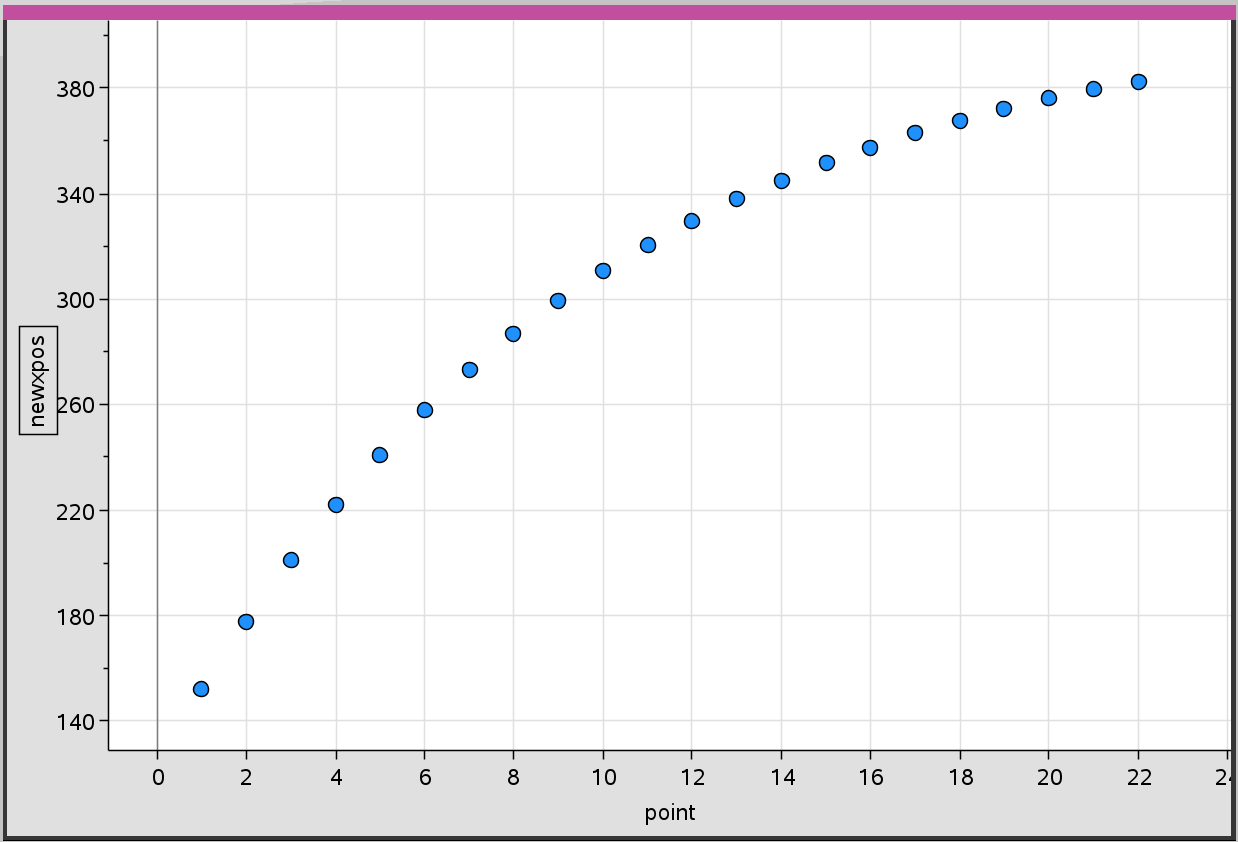This screenshot has height=842, width=1238.
Task: Select the data point at x equals 7
Action: (470, 370)
